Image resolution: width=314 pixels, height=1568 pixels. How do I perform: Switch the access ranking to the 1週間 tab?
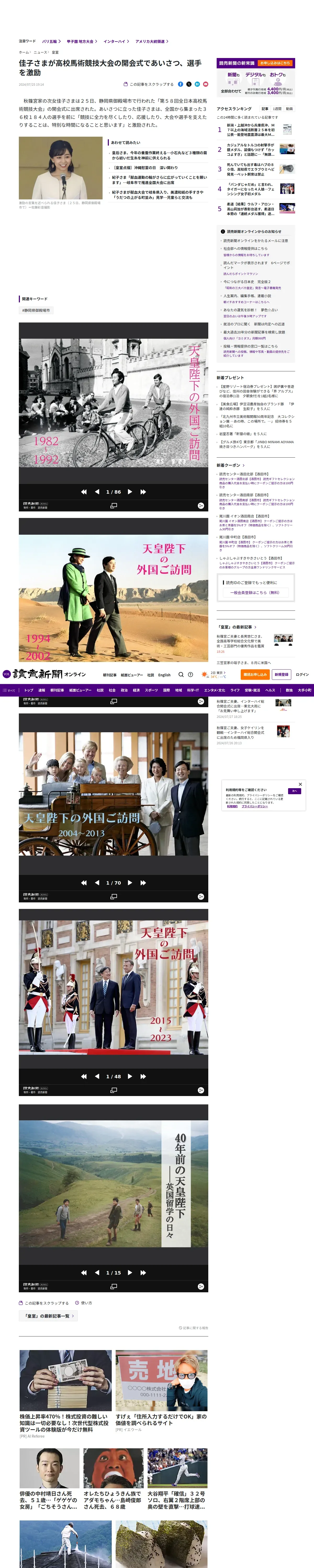277,108
